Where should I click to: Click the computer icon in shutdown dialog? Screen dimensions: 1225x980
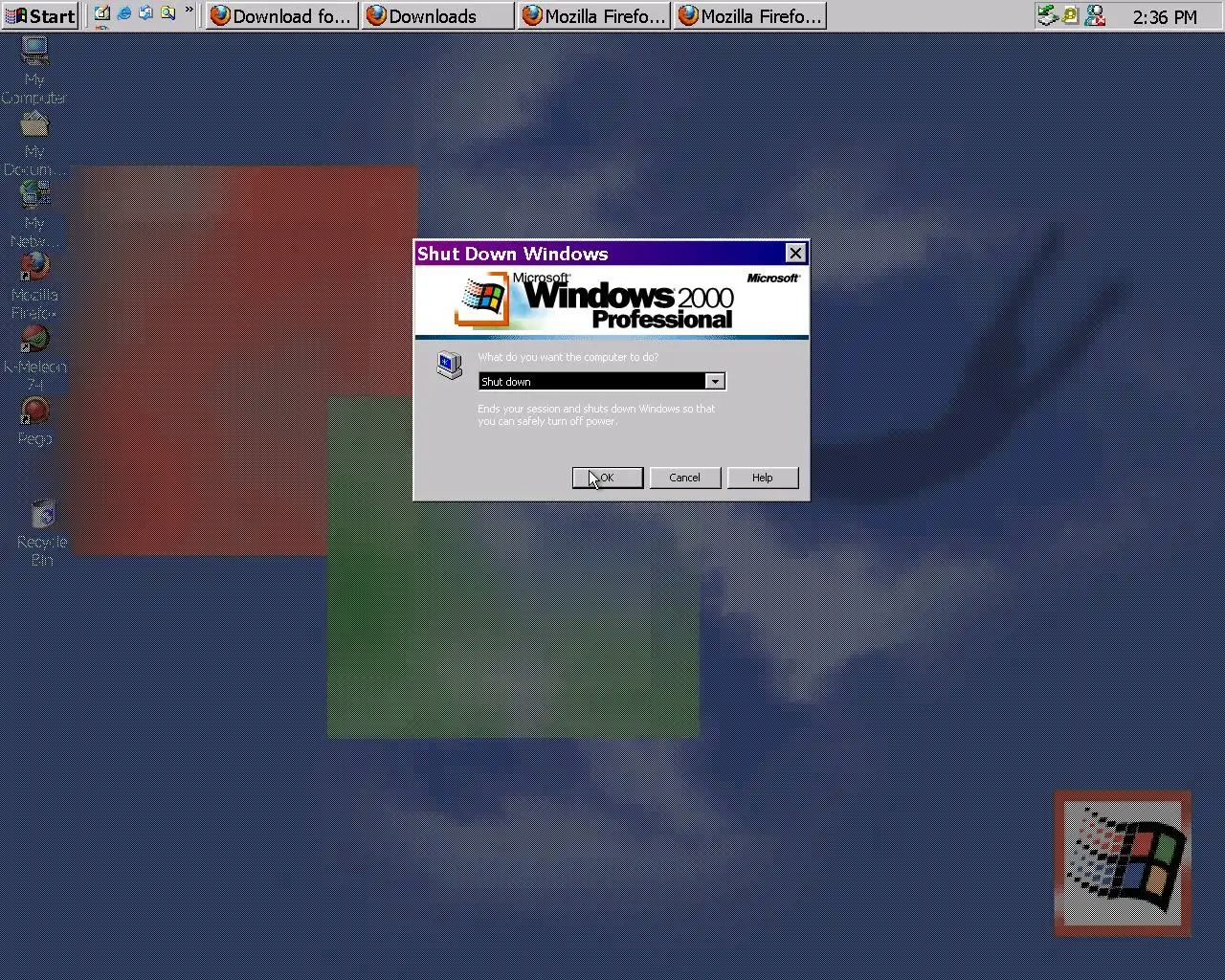point(449,366)
